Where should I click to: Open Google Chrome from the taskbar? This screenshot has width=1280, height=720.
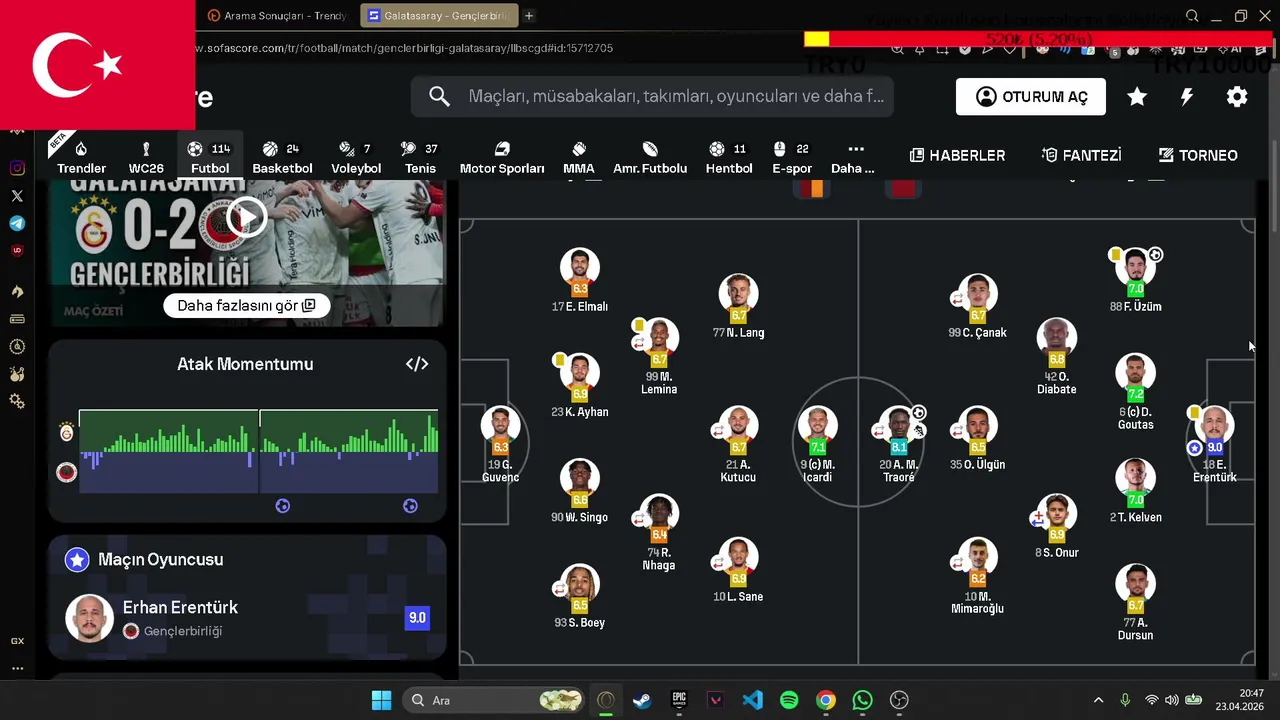point(825,700)
